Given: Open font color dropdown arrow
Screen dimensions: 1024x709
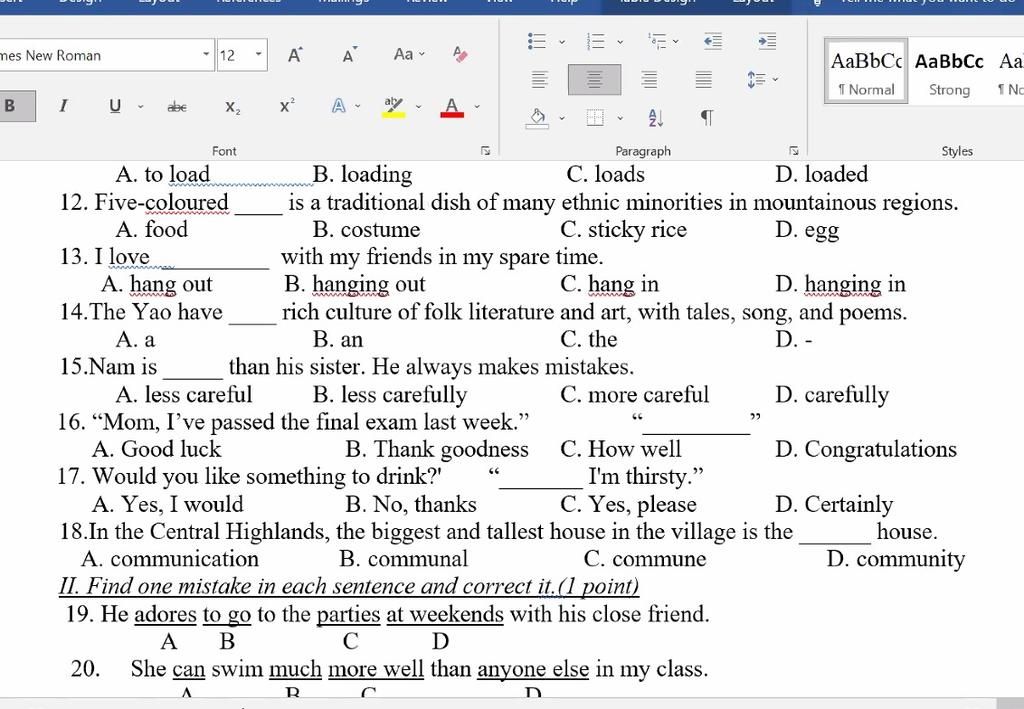Looking at the screenshot, I should coord(477,106).
